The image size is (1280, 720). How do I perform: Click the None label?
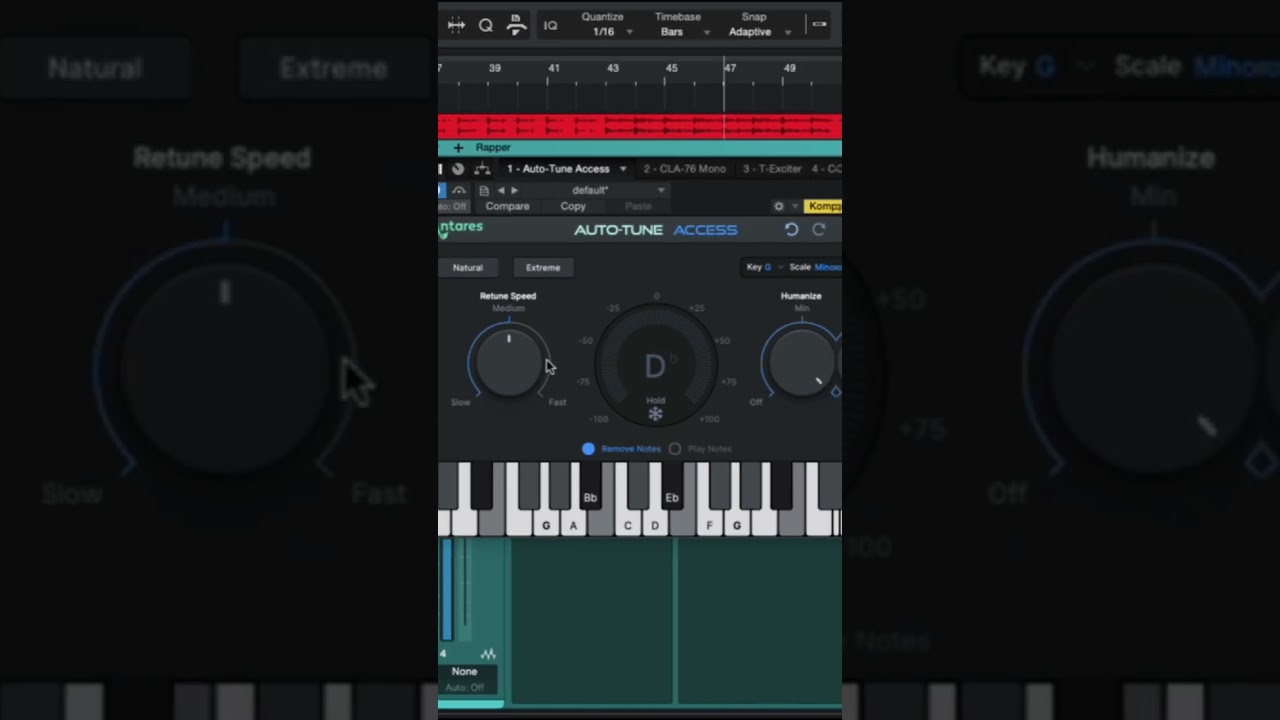click(464, 671)
